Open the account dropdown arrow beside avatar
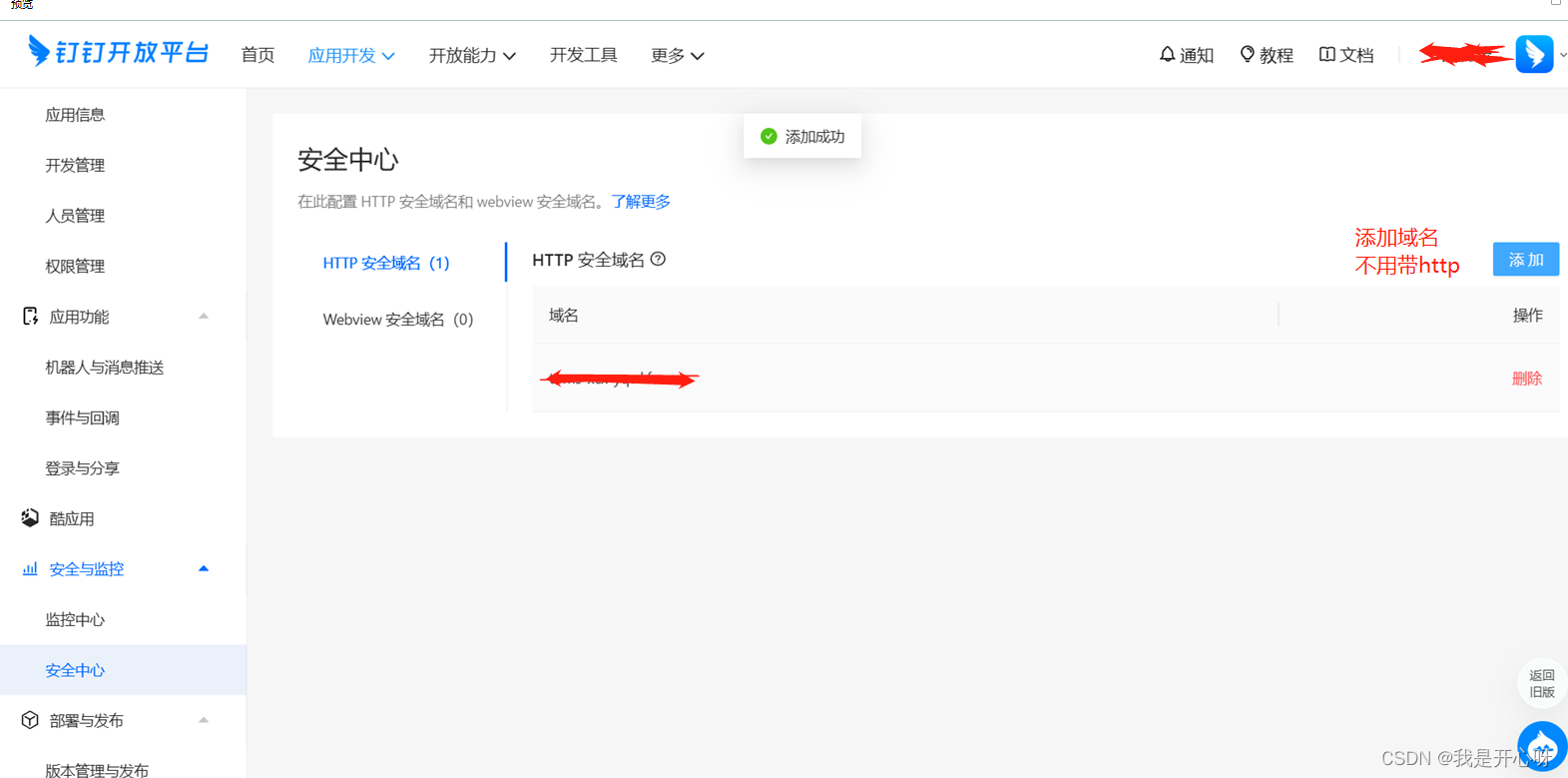This screenshot has width=1568, height=778. [x=1562, y=56]
